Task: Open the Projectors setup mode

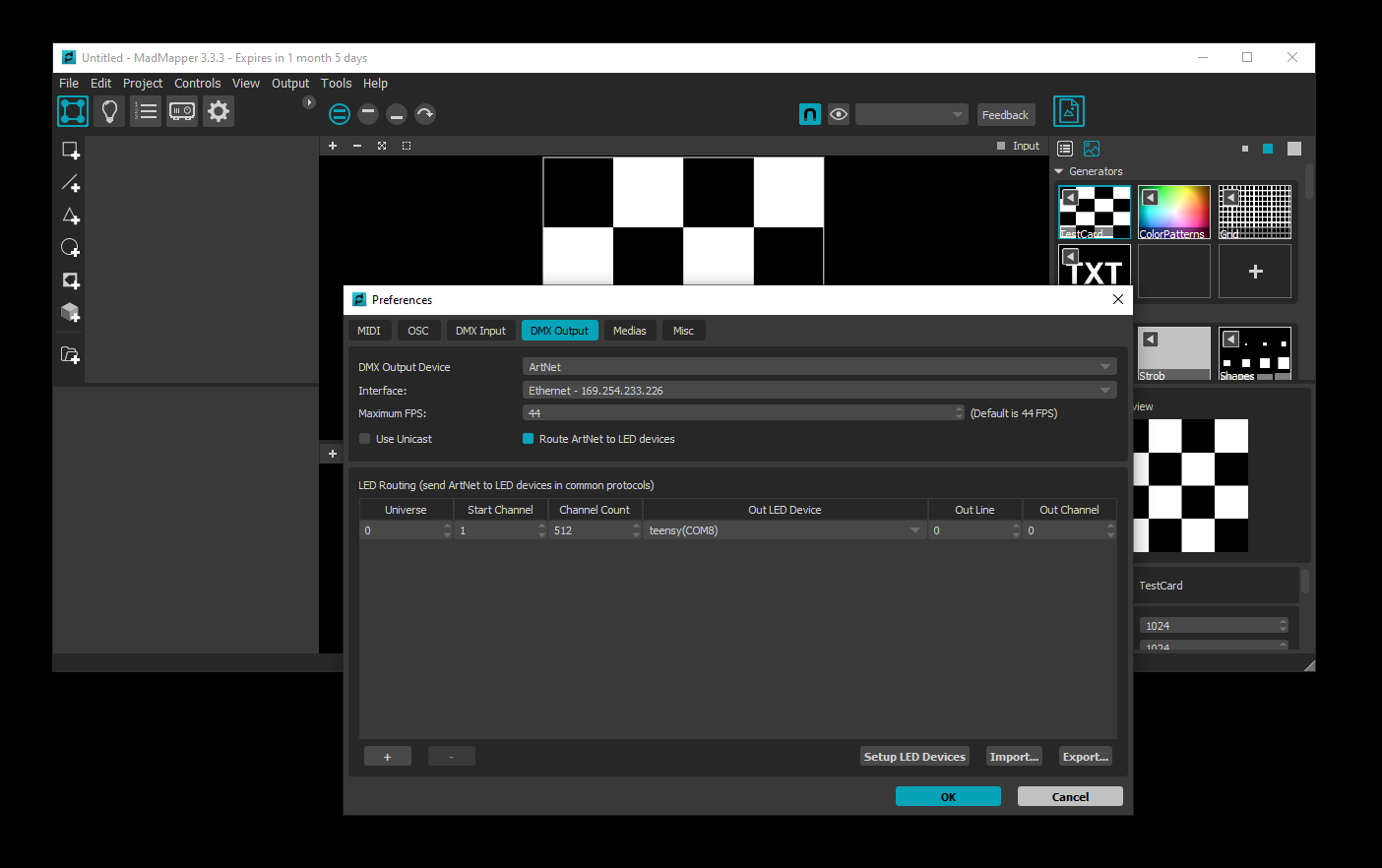Action: click(182, 111)
